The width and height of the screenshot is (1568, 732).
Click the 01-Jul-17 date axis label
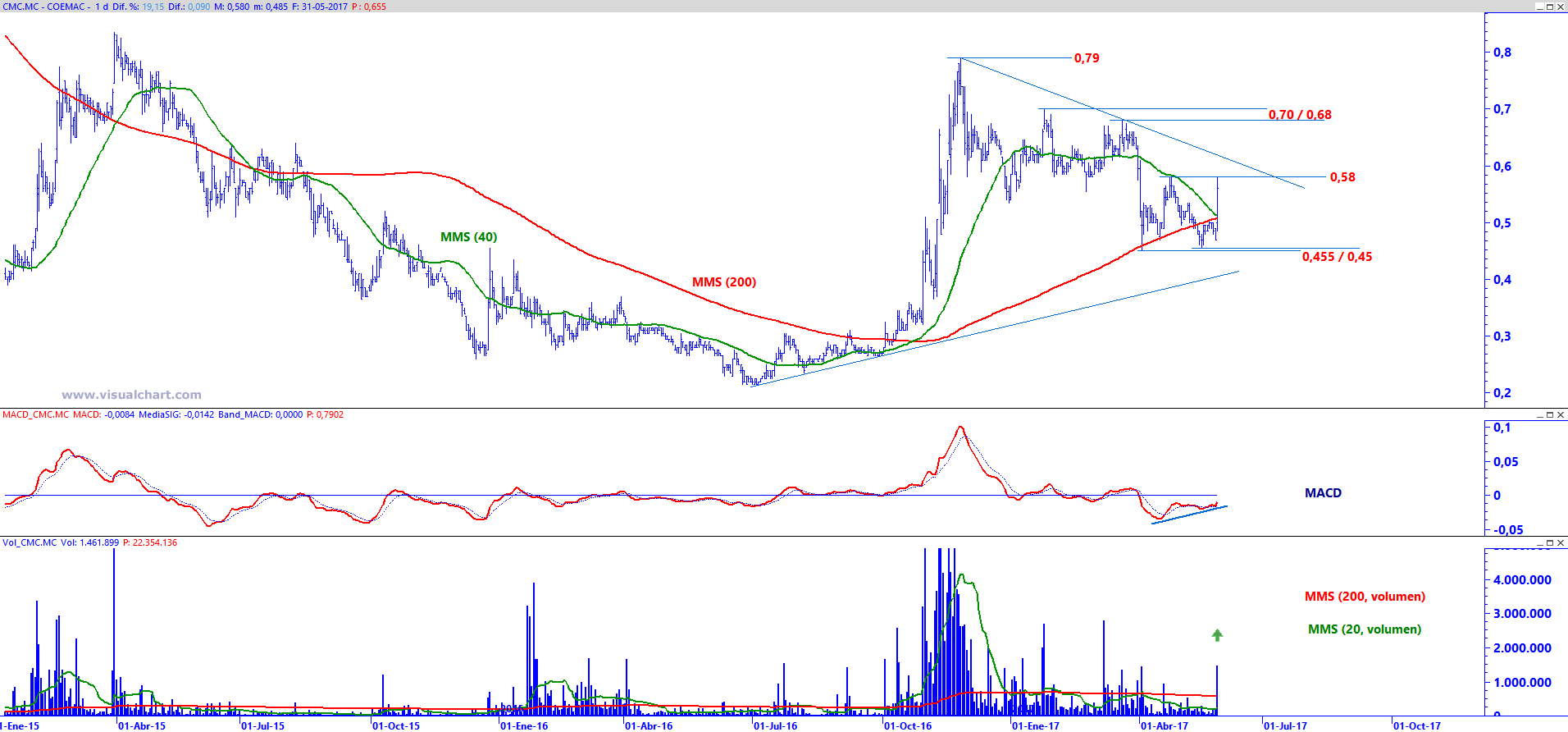point(1285,725)
